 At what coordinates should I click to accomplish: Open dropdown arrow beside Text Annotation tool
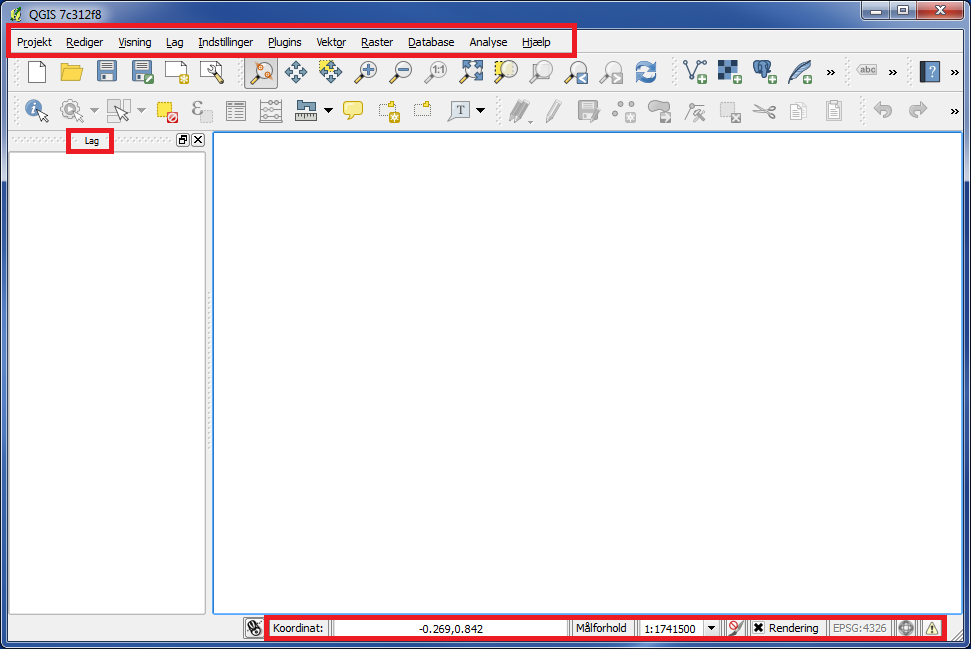481,111
